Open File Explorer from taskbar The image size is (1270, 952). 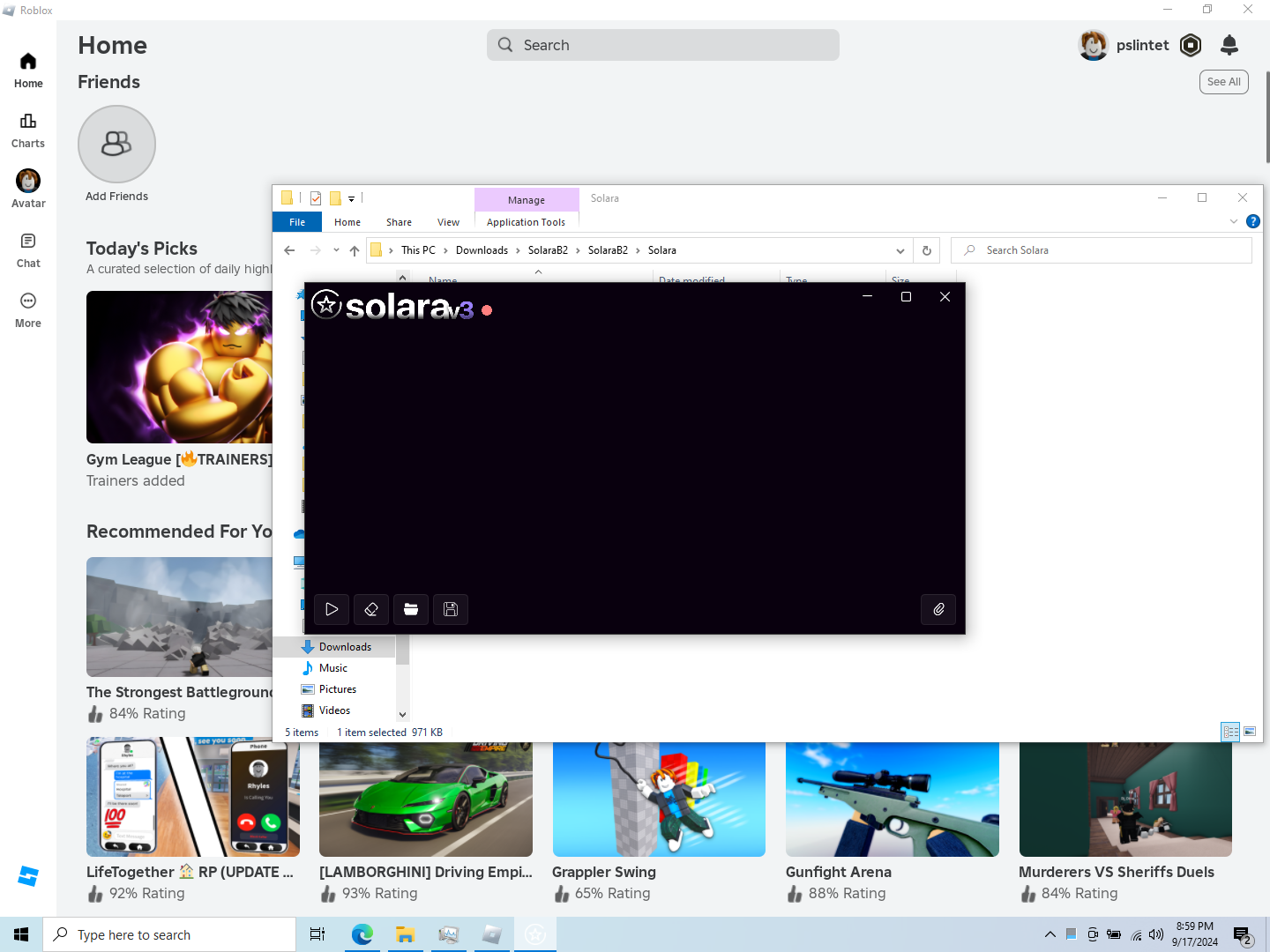click(x=405, y=934)
